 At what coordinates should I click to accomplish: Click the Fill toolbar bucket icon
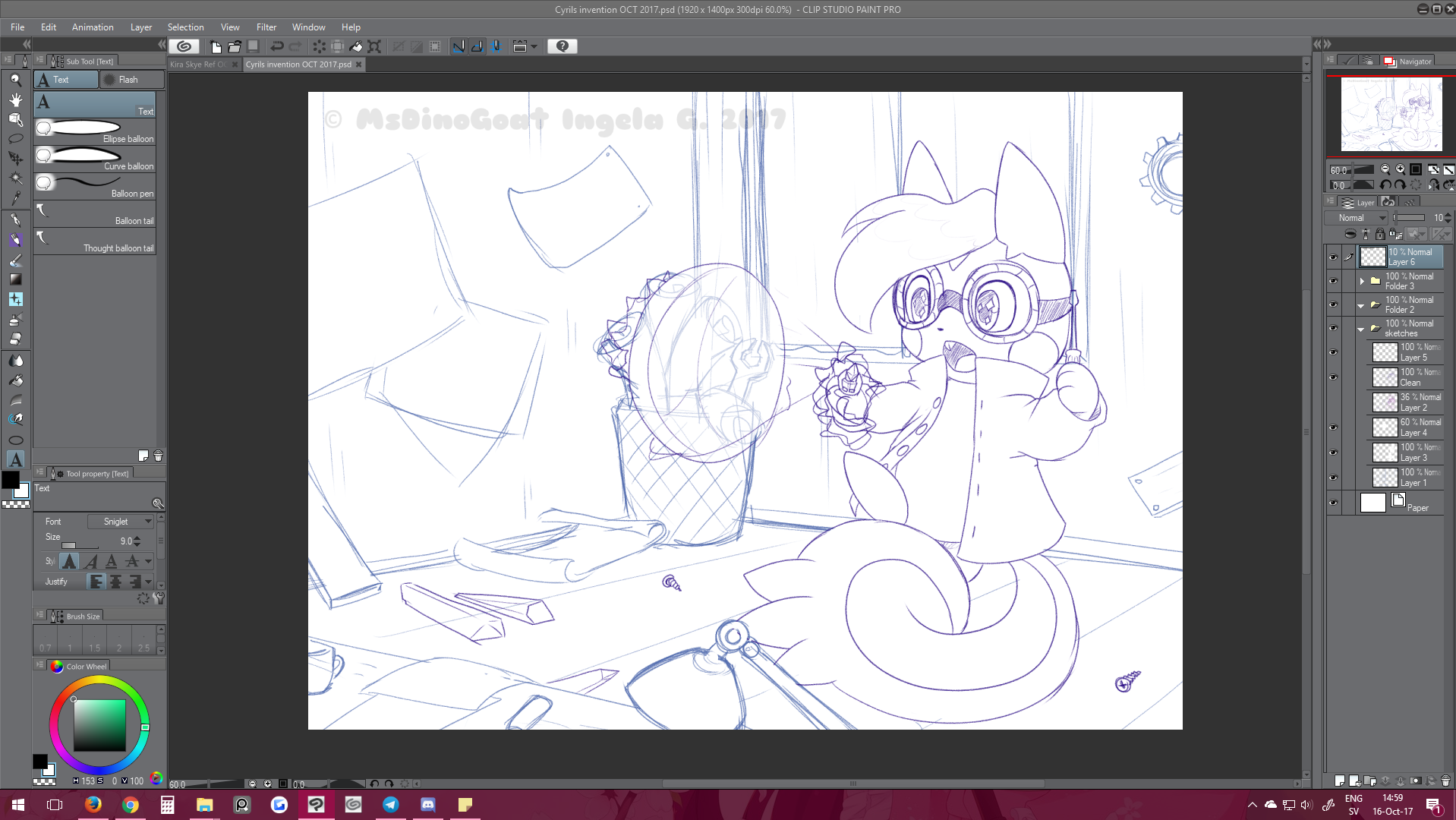[356, 46]
